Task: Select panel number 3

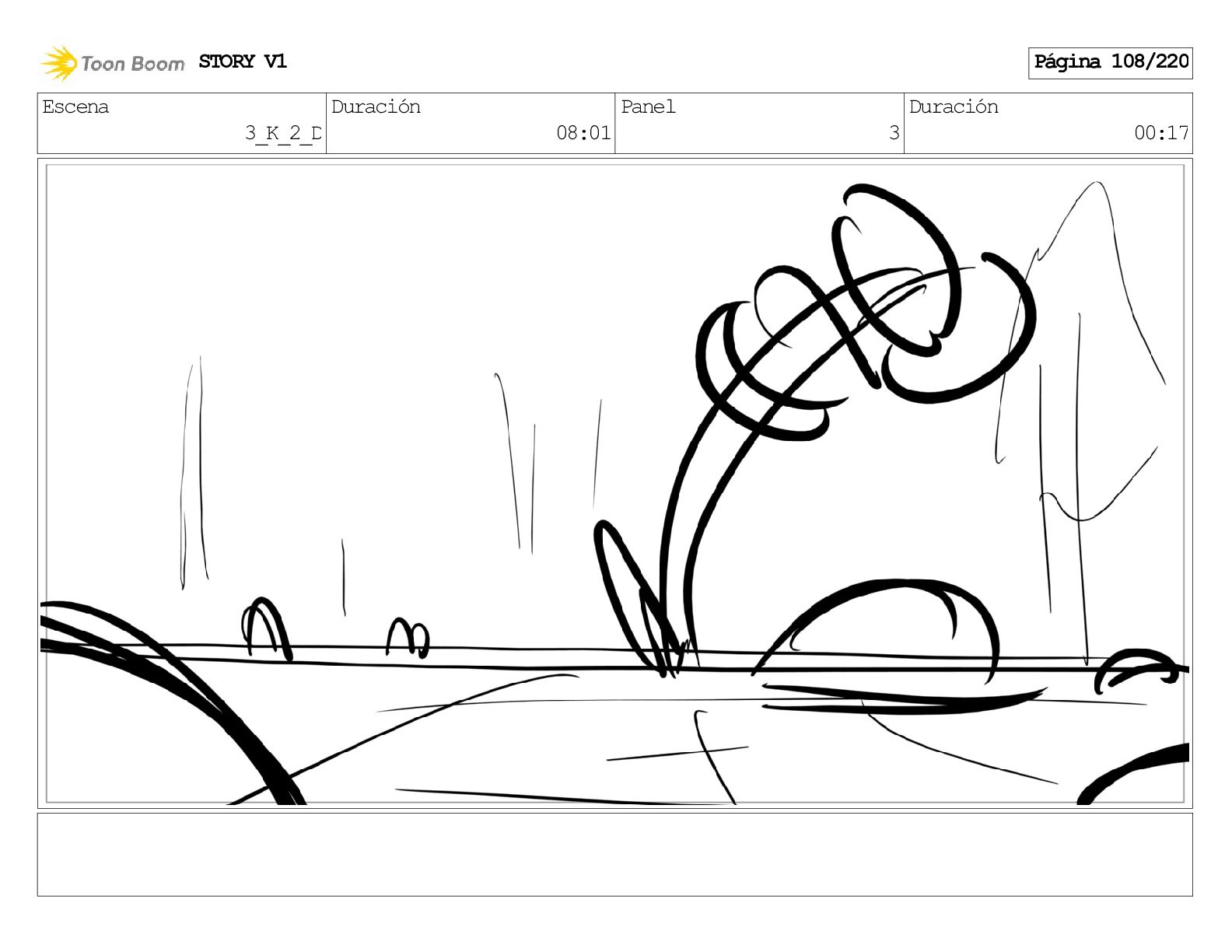Action: pyautogui.click(x=894, y=133)
